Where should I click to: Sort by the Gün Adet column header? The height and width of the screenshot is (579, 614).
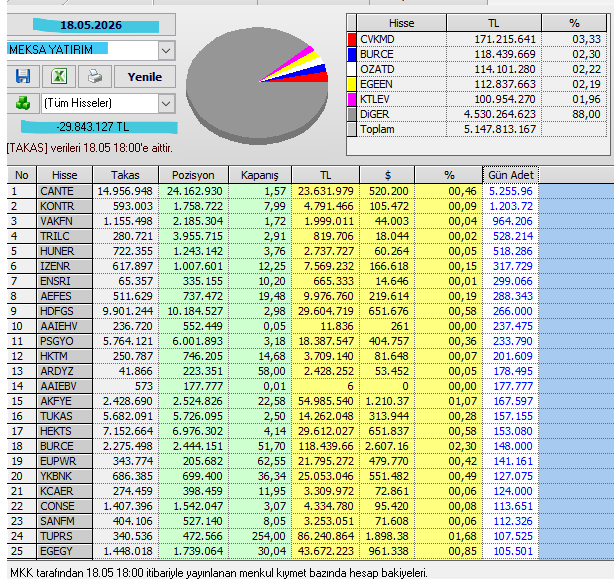coord(511,175)
